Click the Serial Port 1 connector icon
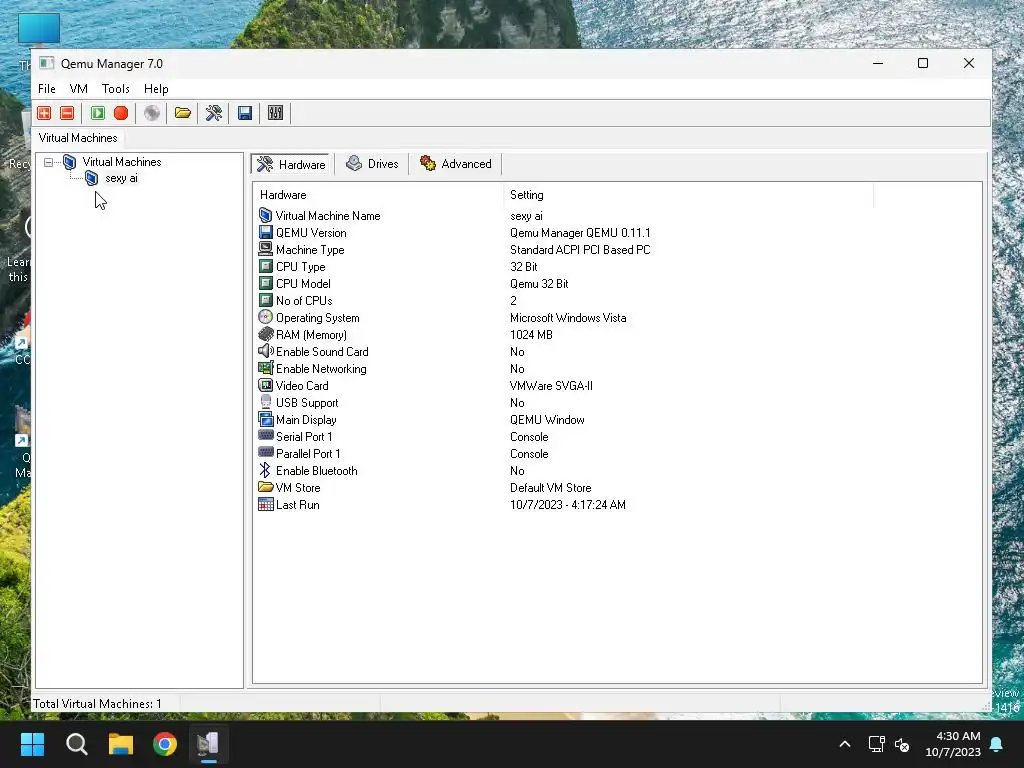 pos(265,436)
